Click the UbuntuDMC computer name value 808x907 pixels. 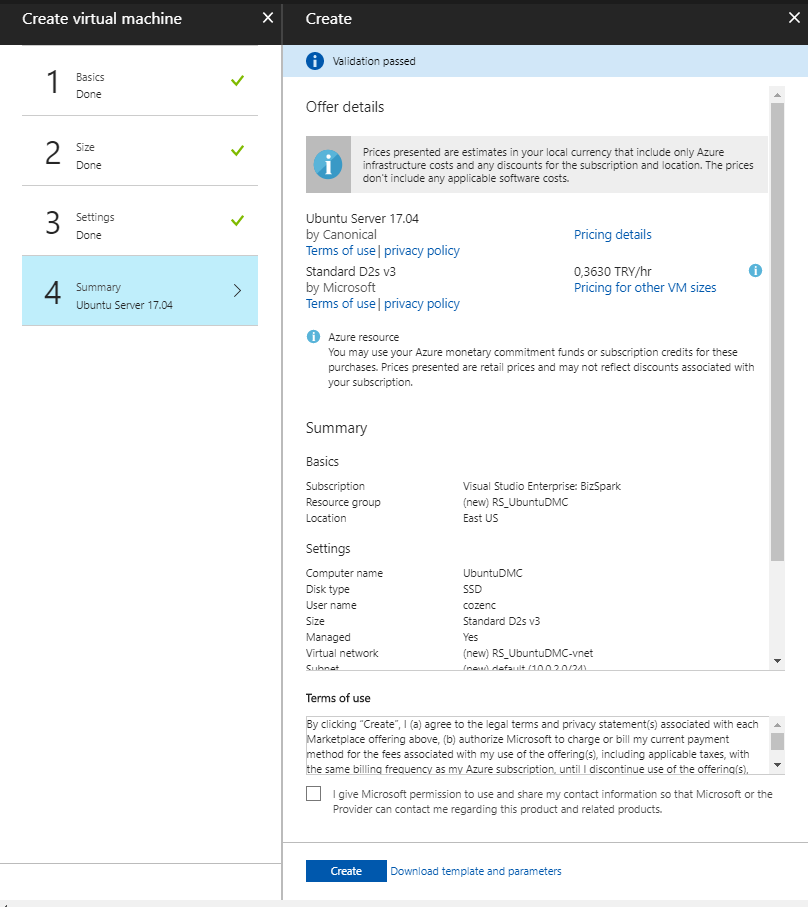(x=492, y=573)
